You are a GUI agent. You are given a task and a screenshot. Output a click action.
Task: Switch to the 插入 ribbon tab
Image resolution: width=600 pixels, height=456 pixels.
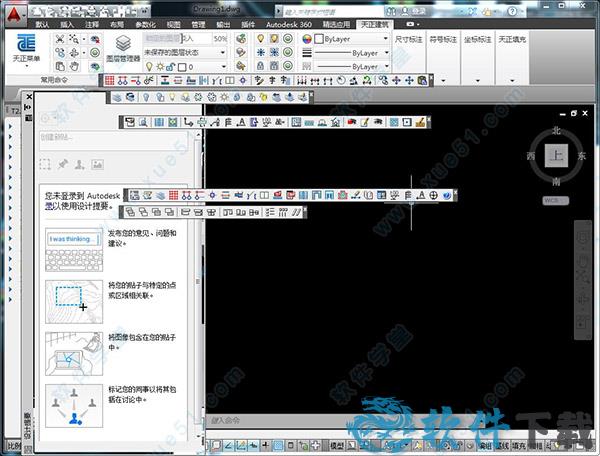pos(67,24)
